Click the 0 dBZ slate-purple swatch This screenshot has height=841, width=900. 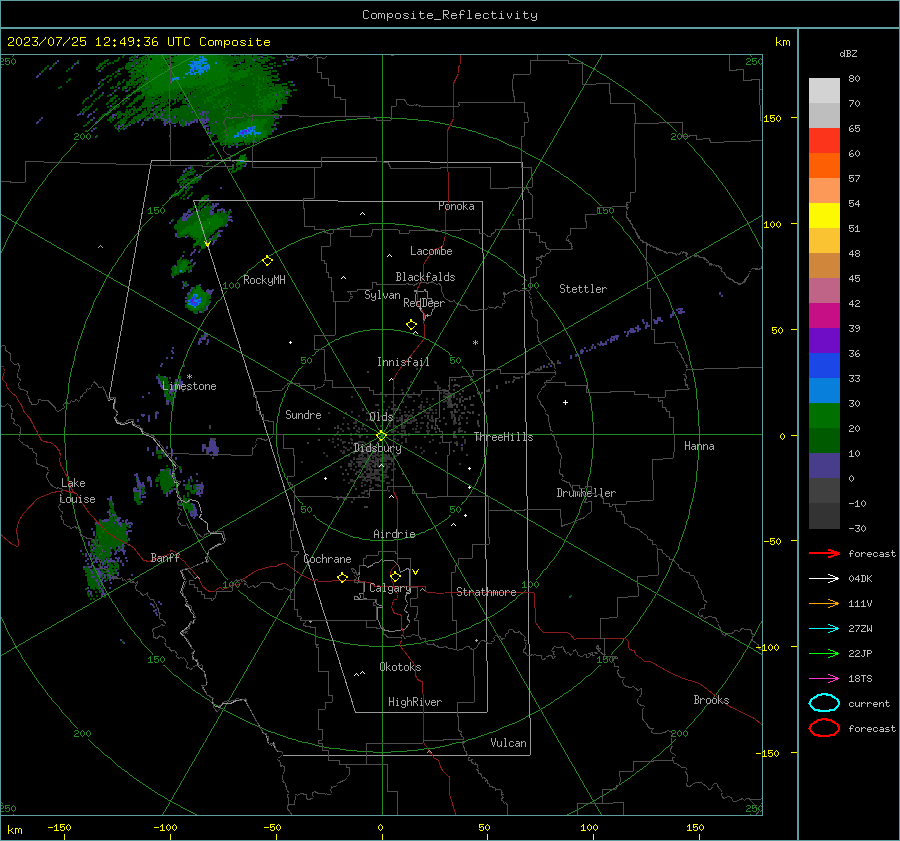824,466
